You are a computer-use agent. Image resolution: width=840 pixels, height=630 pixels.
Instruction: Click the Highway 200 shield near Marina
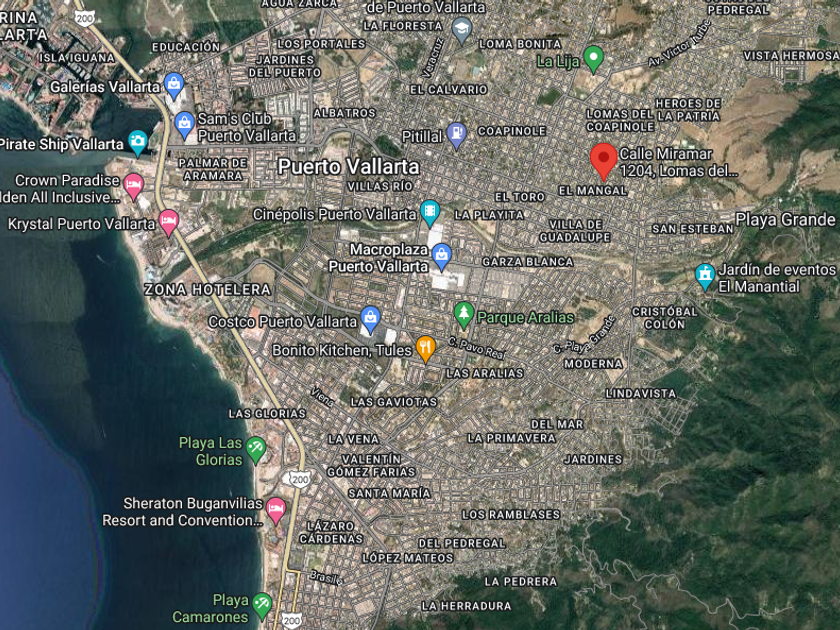tap(85, 19)
